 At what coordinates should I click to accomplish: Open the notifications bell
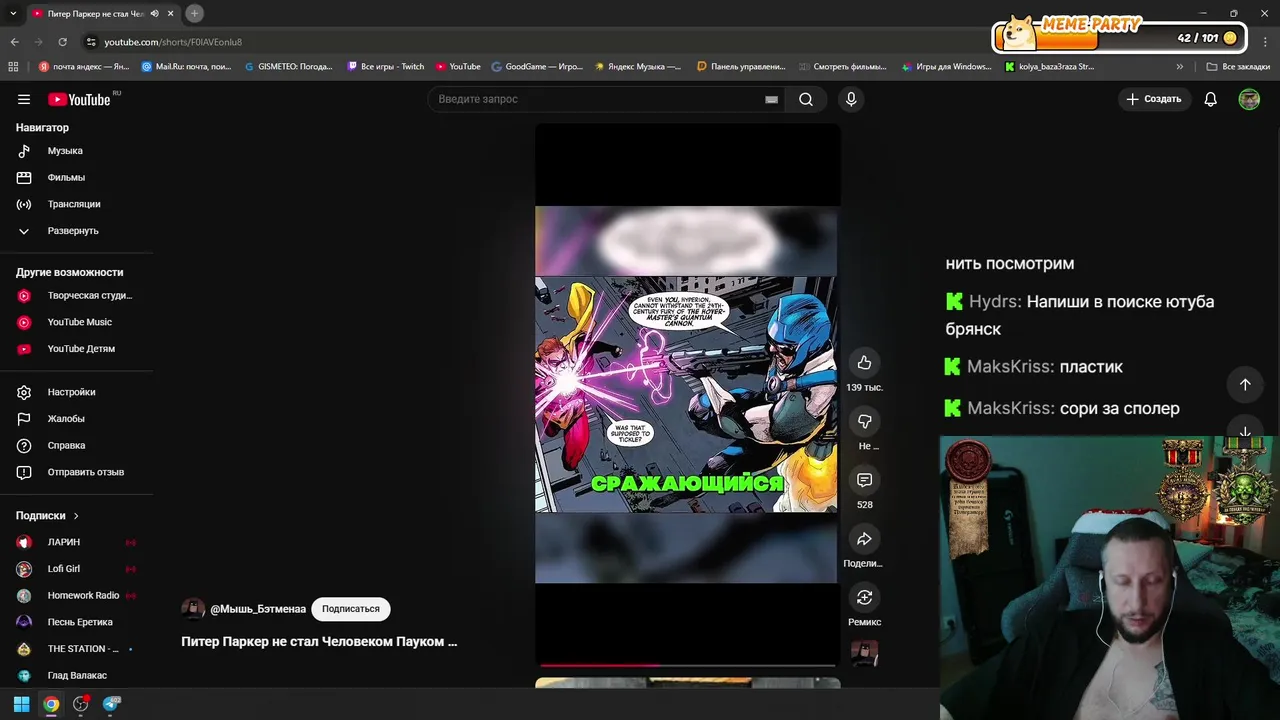(1210, 99)
